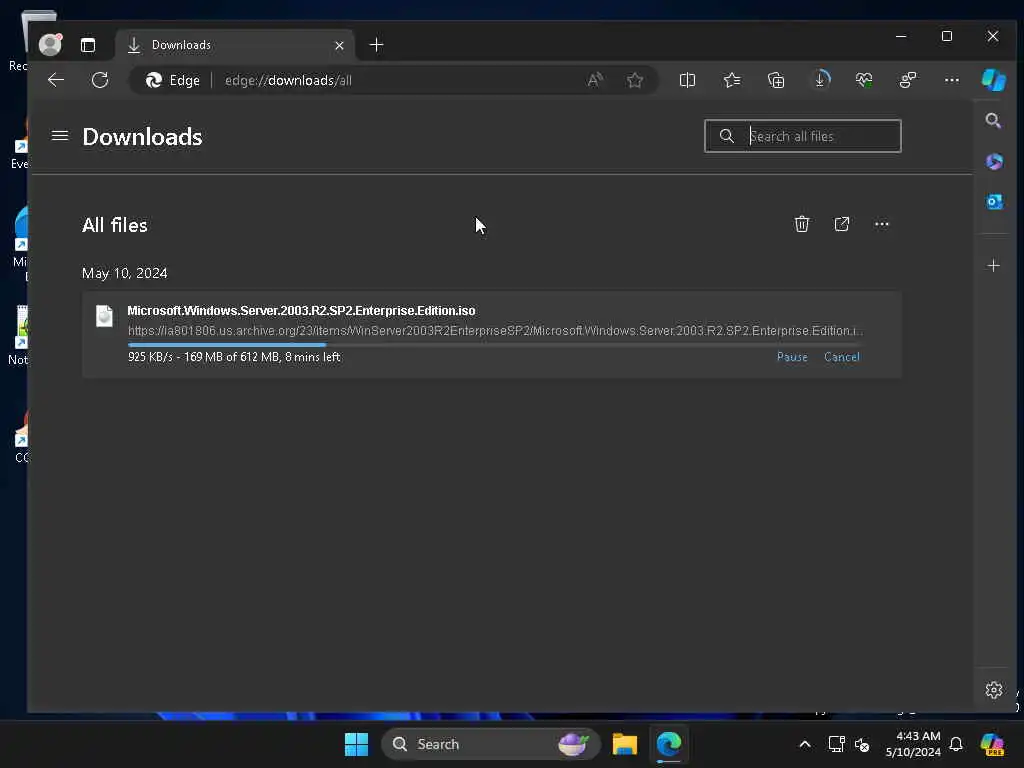
Task: Open Settings and more ellipsis menu
Action: (x=952, y=80)
